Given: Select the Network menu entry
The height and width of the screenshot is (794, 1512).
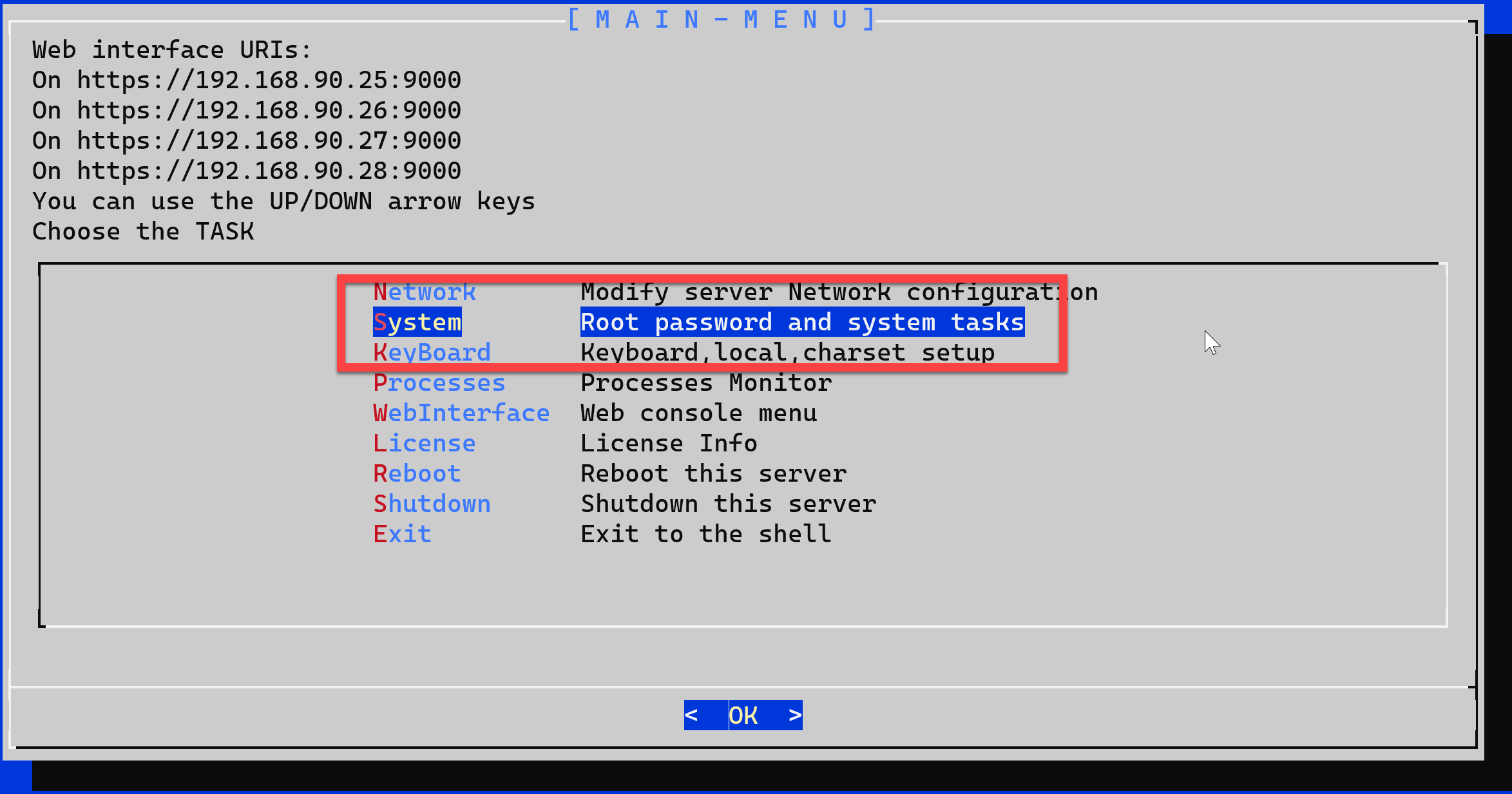Looking at the screenshot, I should pyautogui.click(x=424, y=292).
